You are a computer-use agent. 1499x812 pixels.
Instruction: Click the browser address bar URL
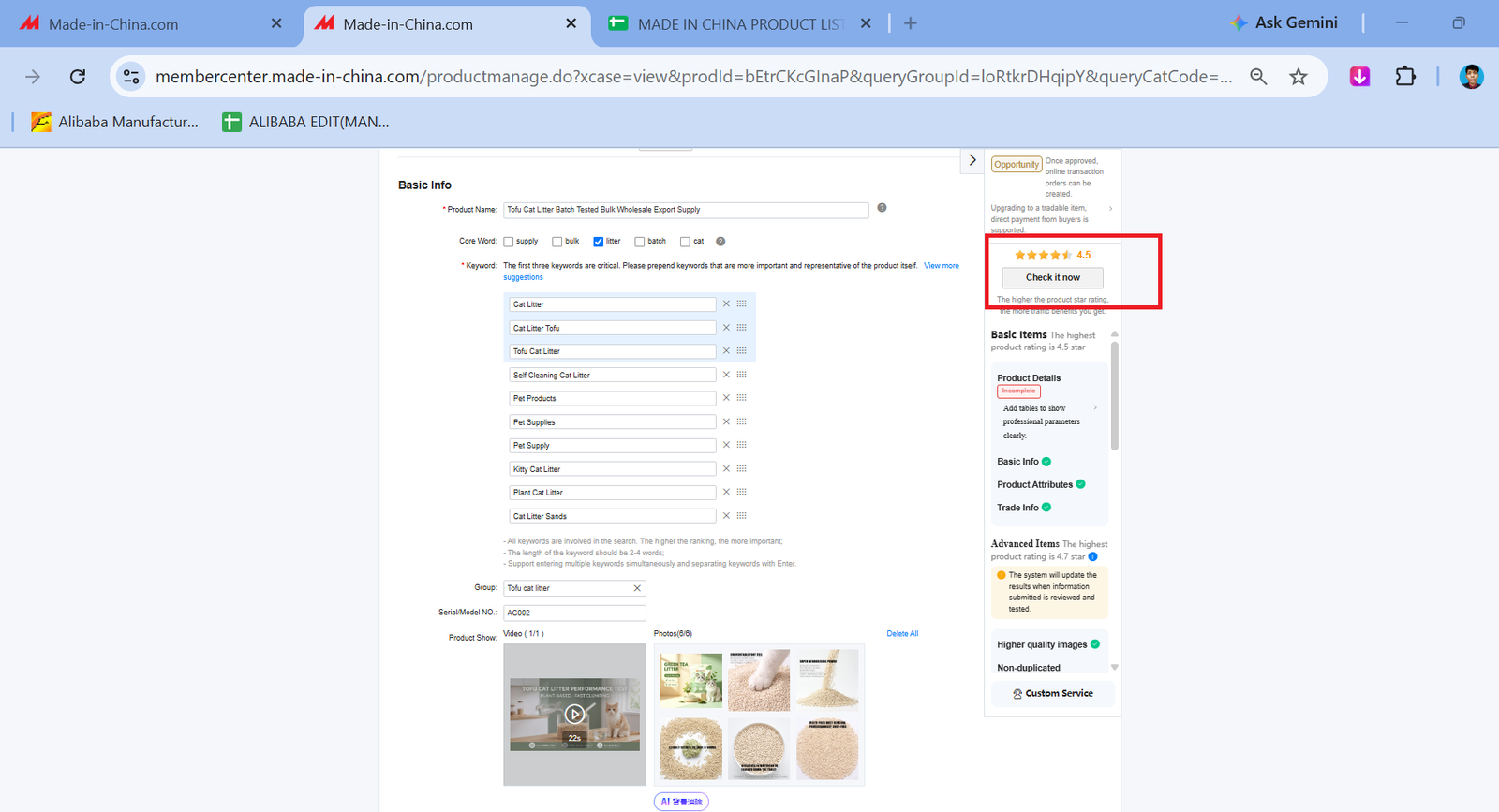pos(693,77)
